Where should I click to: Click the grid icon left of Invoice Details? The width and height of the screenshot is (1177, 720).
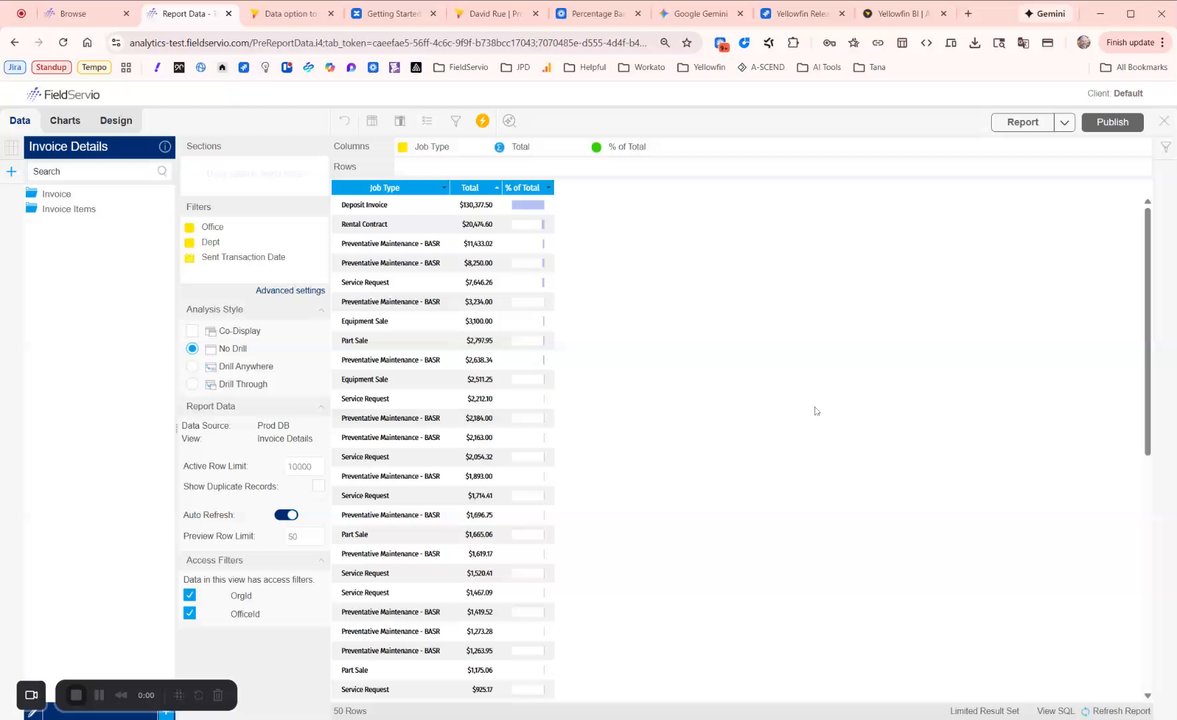[11, 147]
